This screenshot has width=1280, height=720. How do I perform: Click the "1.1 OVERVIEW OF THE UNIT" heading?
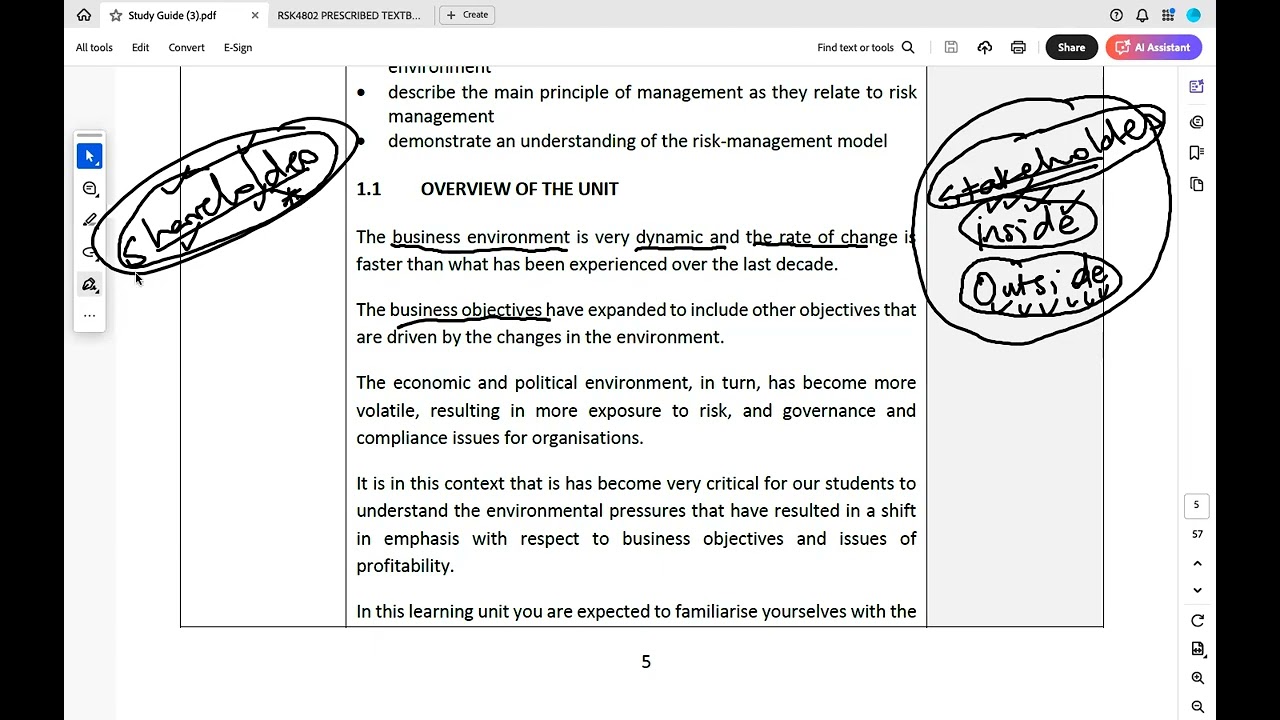click(488, 189)
